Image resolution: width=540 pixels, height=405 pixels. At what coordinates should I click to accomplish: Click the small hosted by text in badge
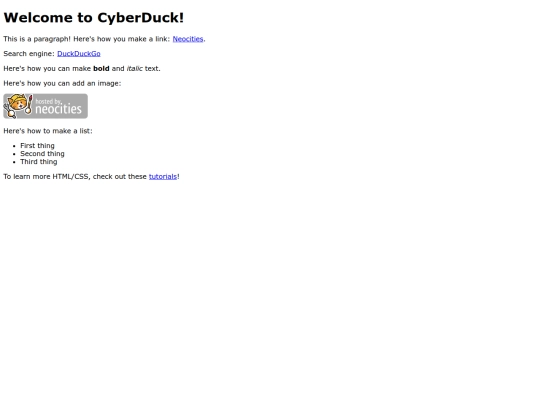[48, 101]
